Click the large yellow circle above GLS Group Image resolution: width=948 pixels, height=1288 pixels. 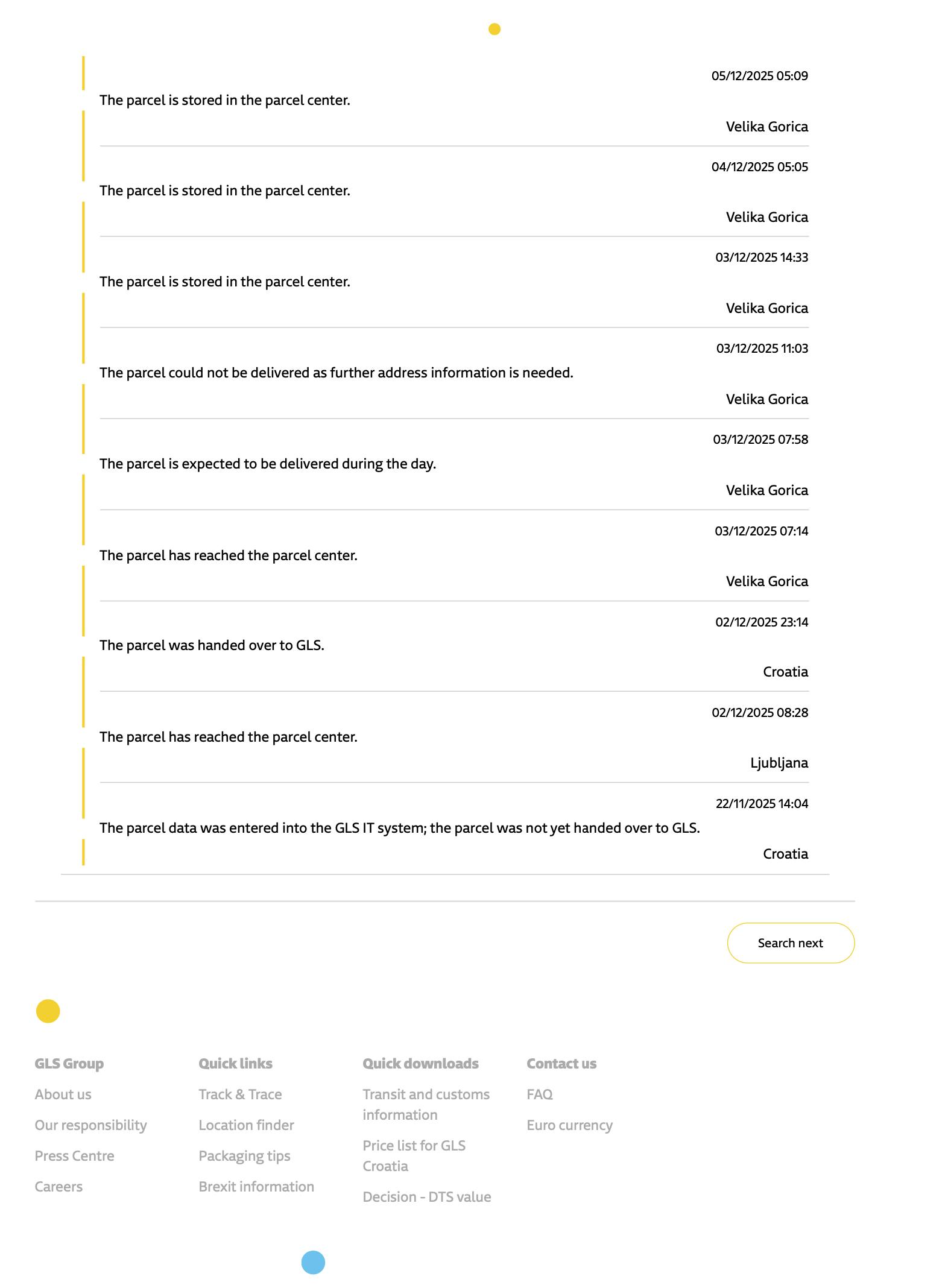[48, 1011]
